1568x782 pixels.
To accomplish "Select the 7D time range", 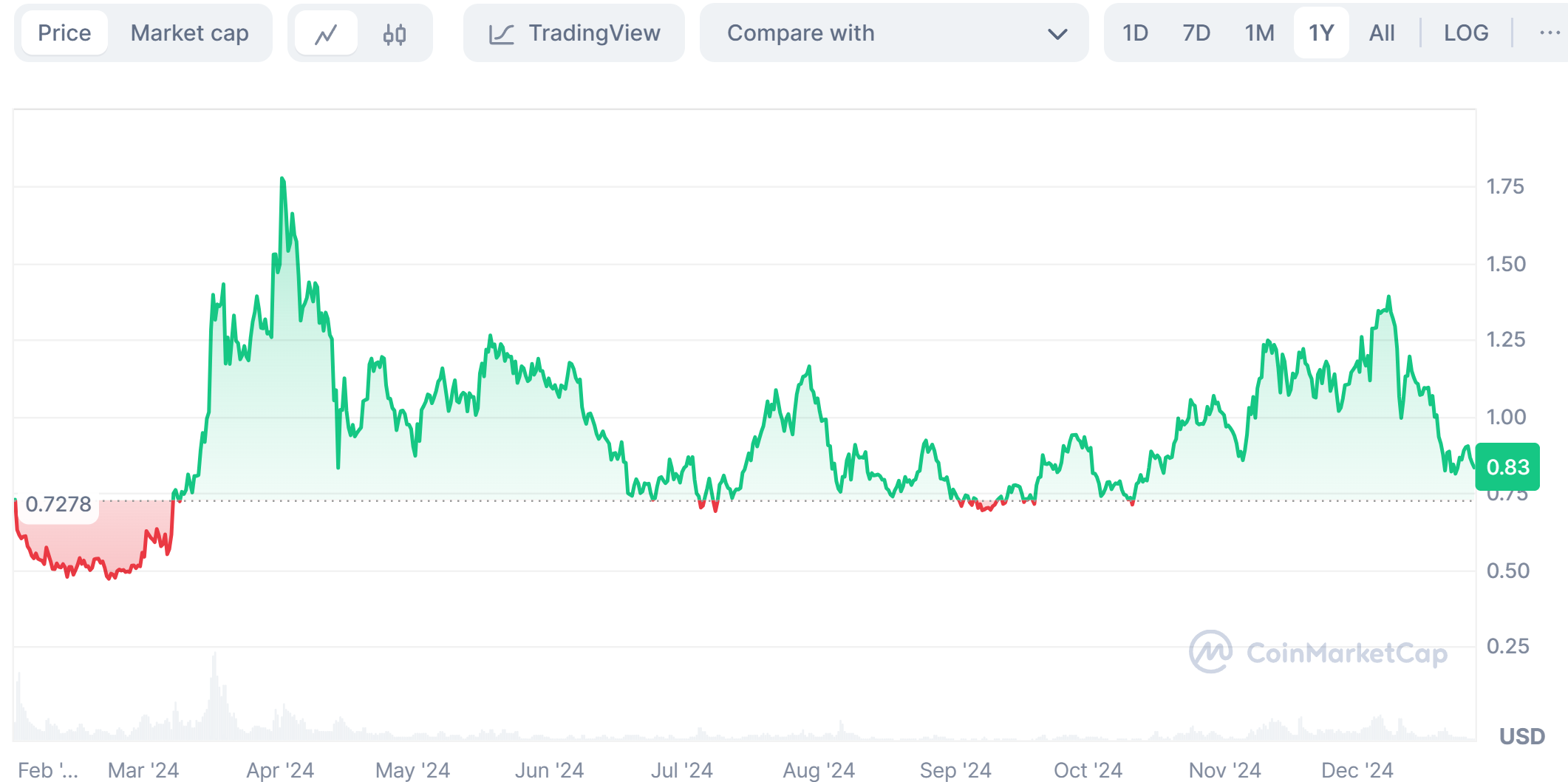I will (1196, 33).
